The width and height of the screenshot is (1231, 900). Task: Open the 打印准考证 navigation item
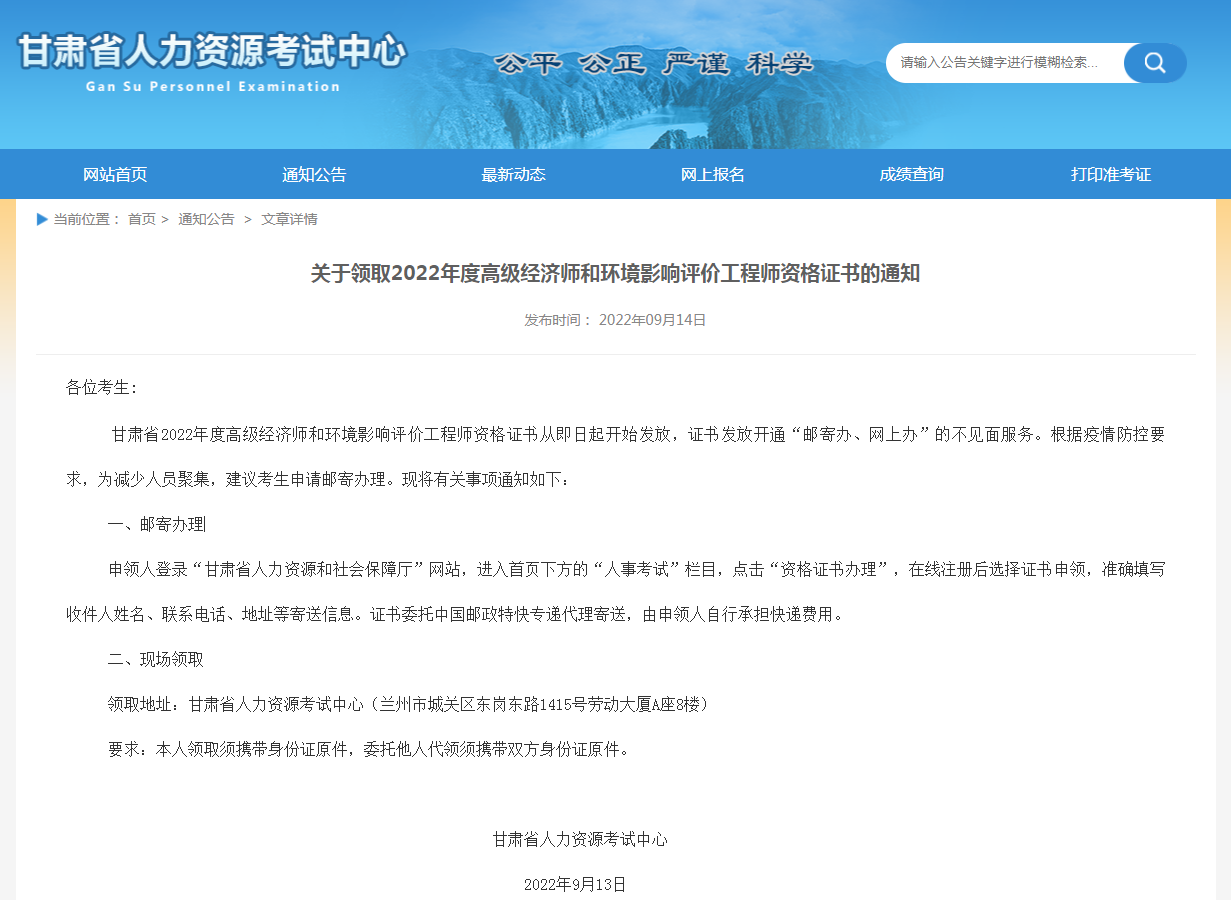tap(1111, 175)
